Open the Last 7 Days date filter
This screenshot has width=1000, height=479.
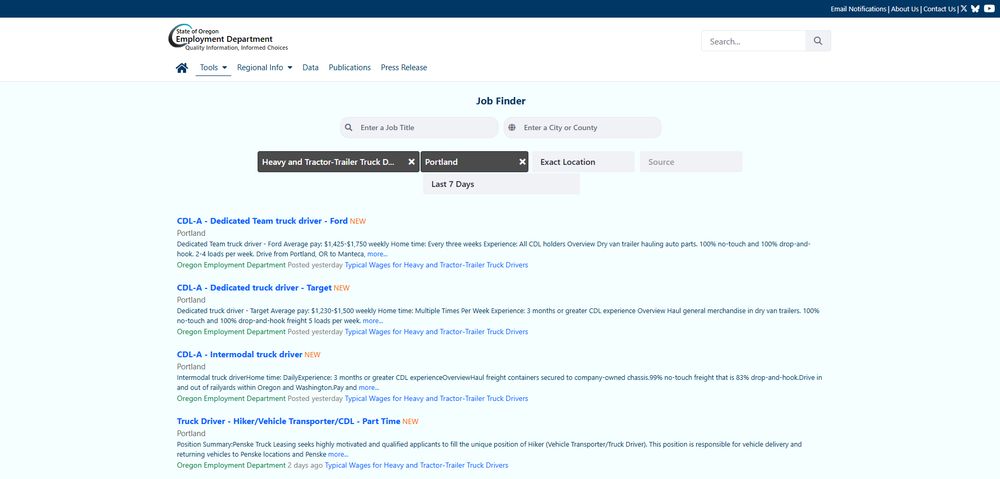pos(501,184)
